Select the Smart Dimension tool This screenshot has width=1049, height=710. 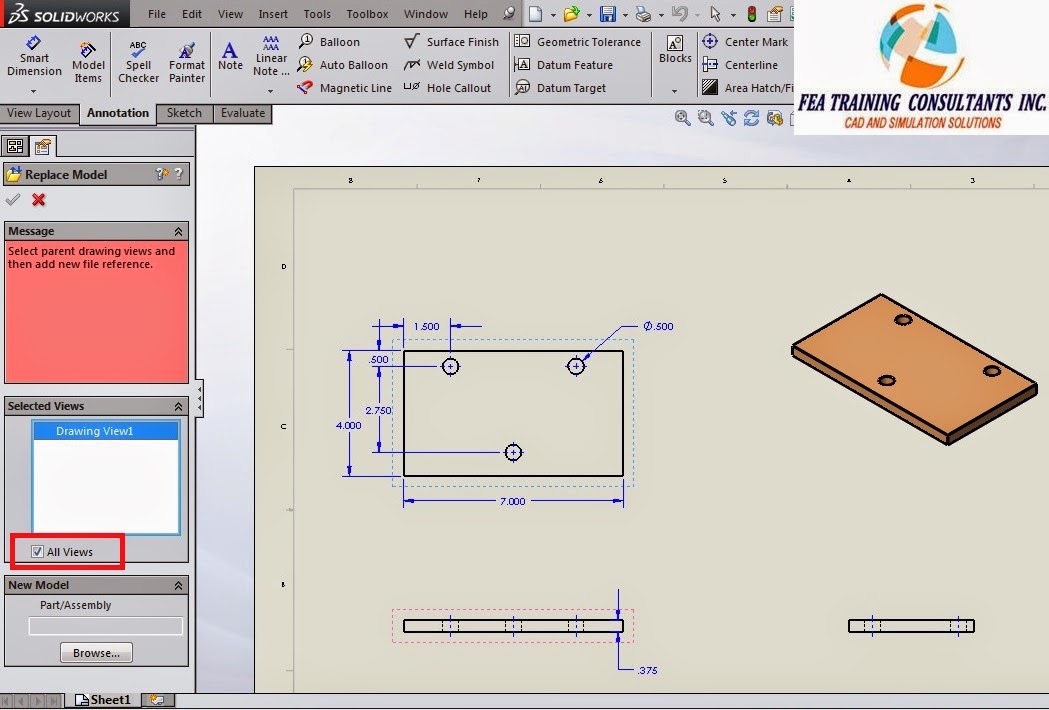click(34, 56)
